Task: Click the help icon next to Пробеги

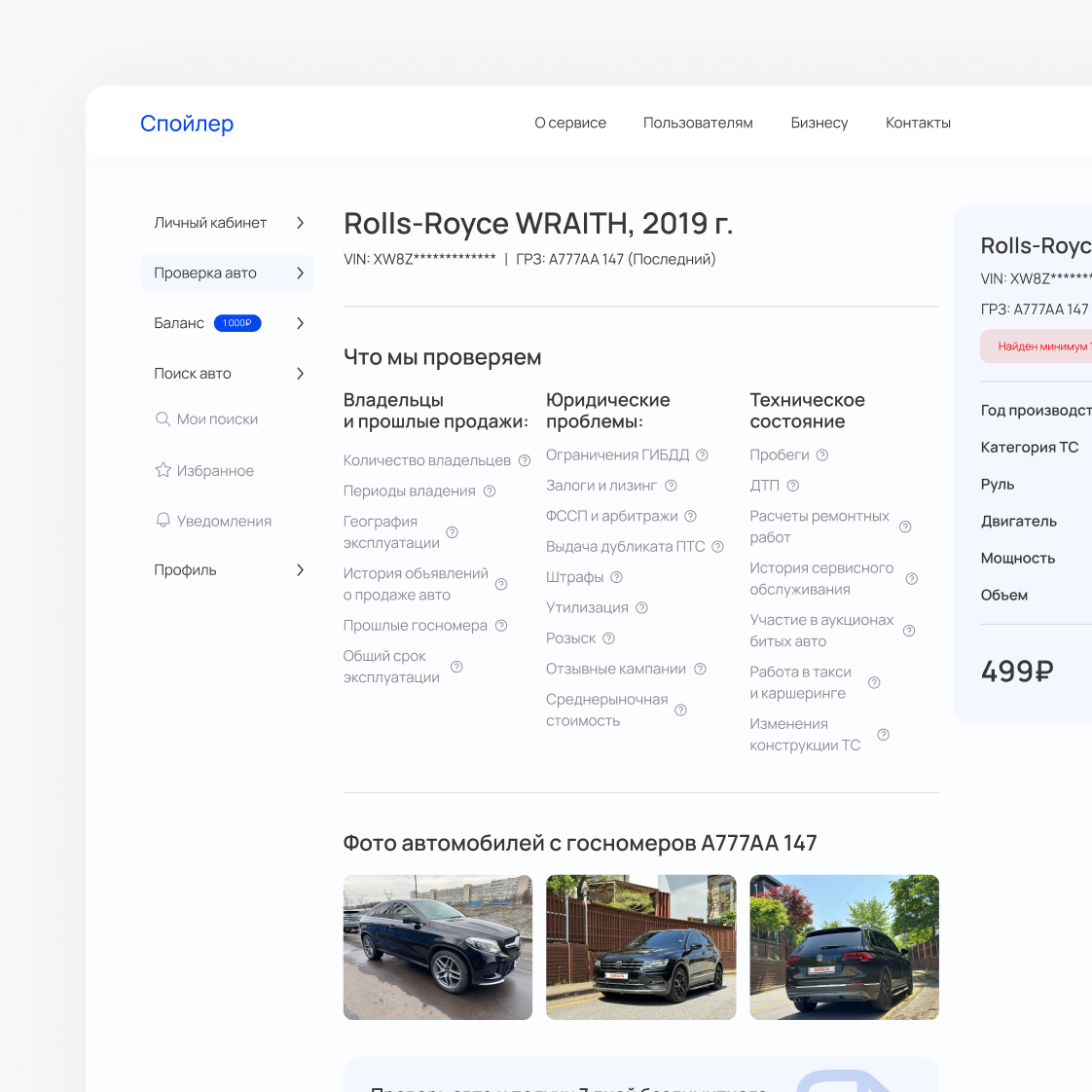Action: 822,455
